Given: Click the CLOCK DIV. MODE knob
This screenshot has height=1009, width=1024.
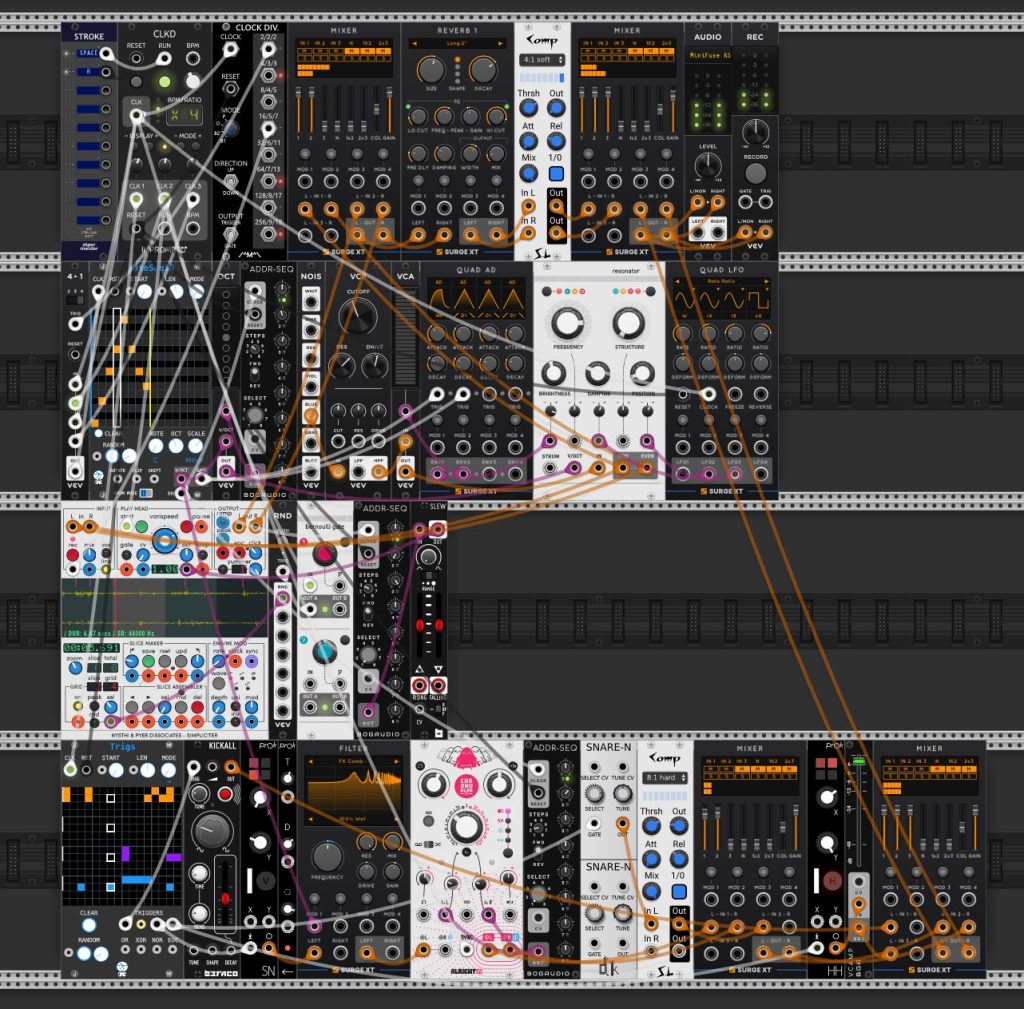Looking at the screenshot, I should [230, 129].
